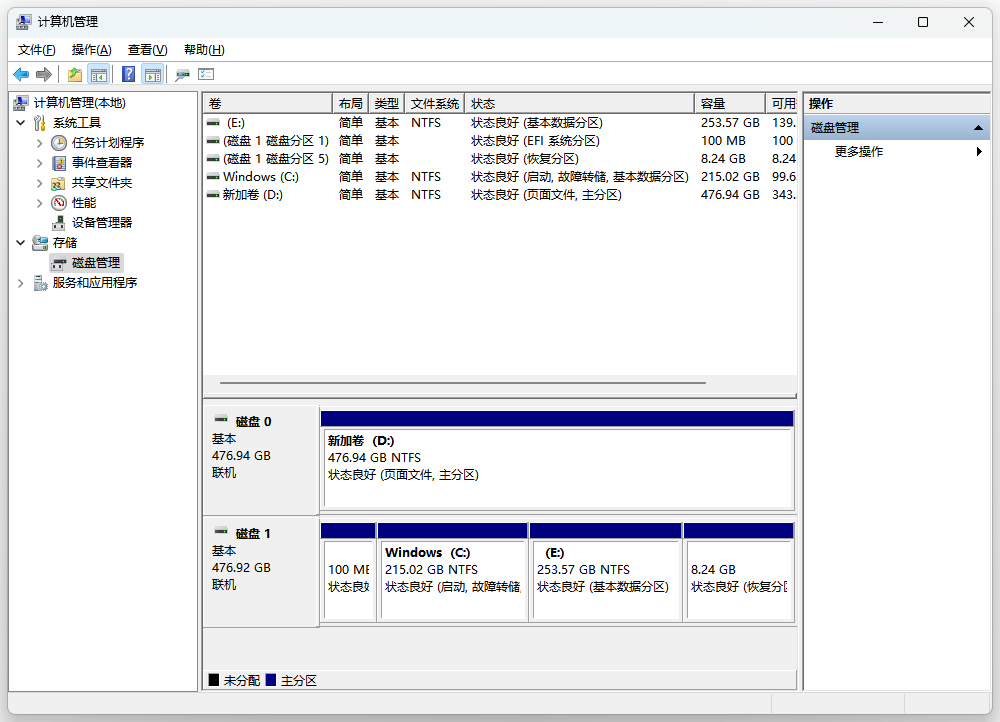Click the 共享文件夹 icon
Viewport: 1000px width, 722px height.
(x=59, y=183)
